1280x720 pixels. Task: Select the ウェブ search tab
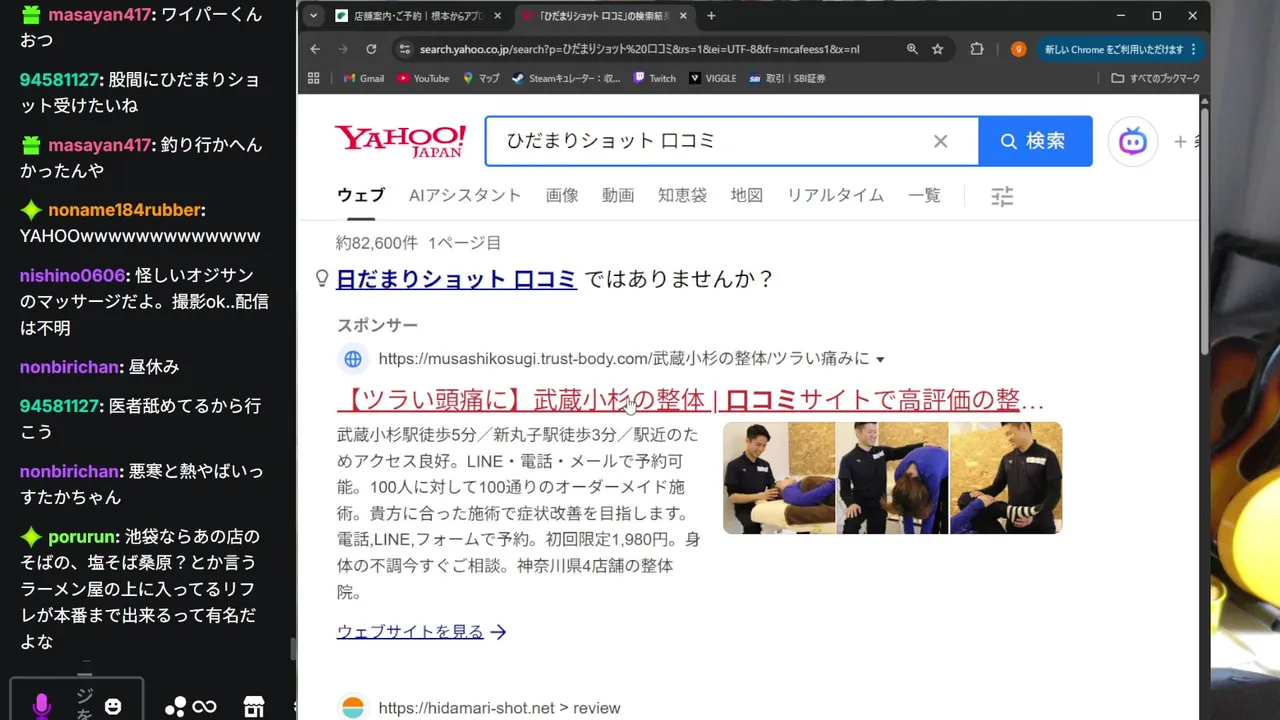pyautogui.click(x=361, y=196)
